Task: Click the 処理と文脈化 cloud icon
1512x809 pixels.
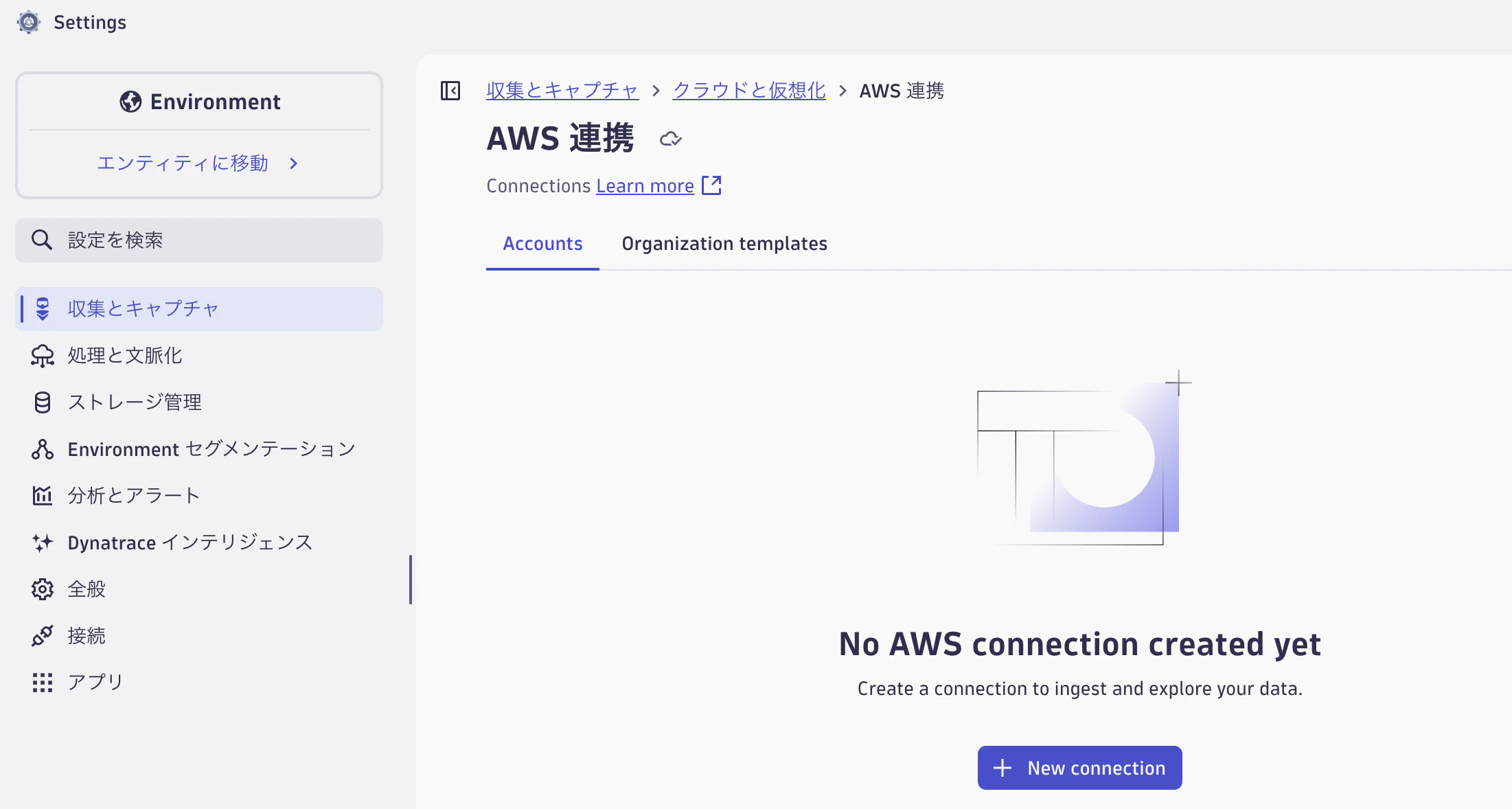Action: click(43, 356)
